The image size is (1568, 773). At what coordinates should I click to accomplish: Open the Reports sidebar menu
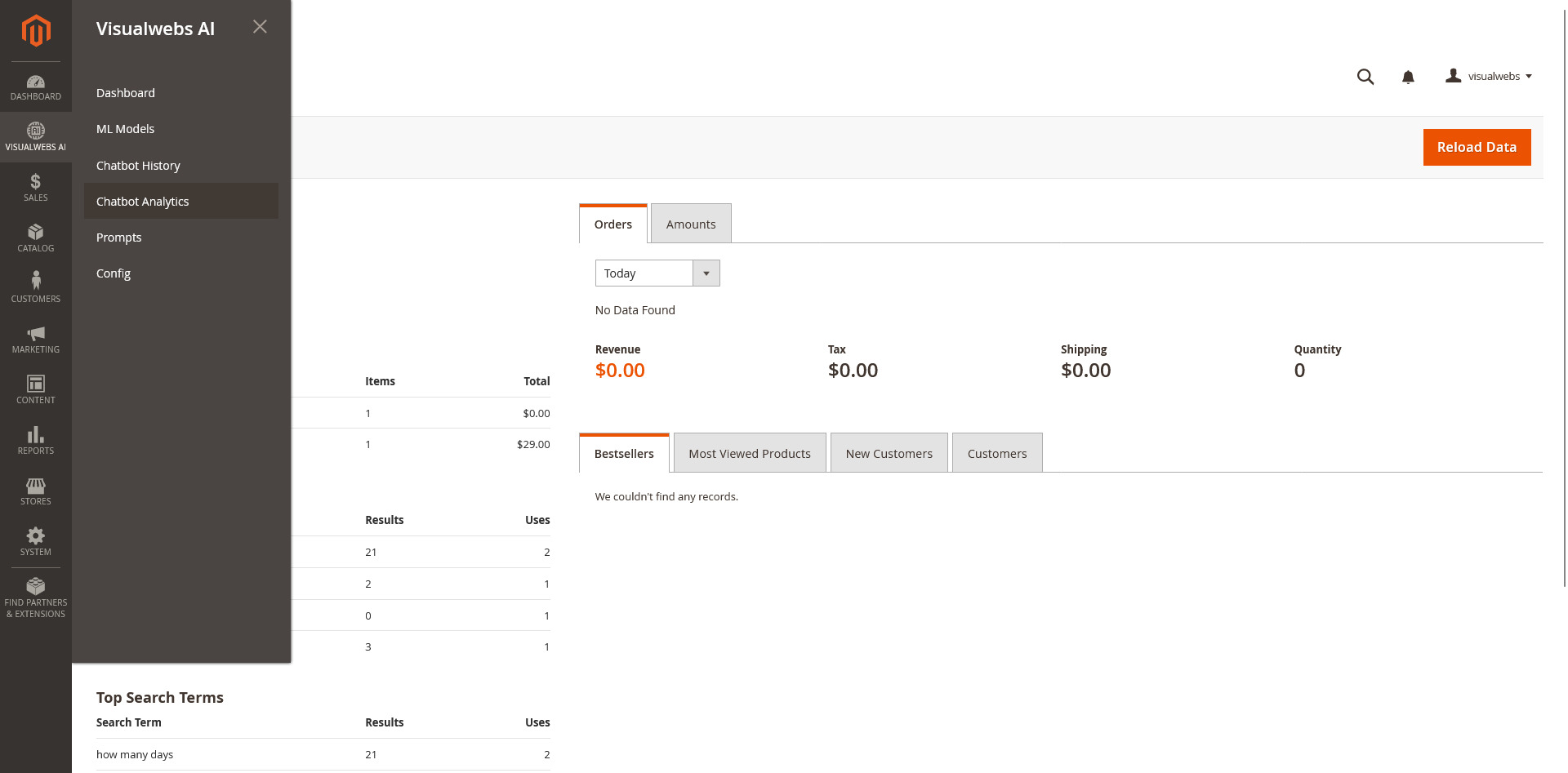click(x=36, y=441)
